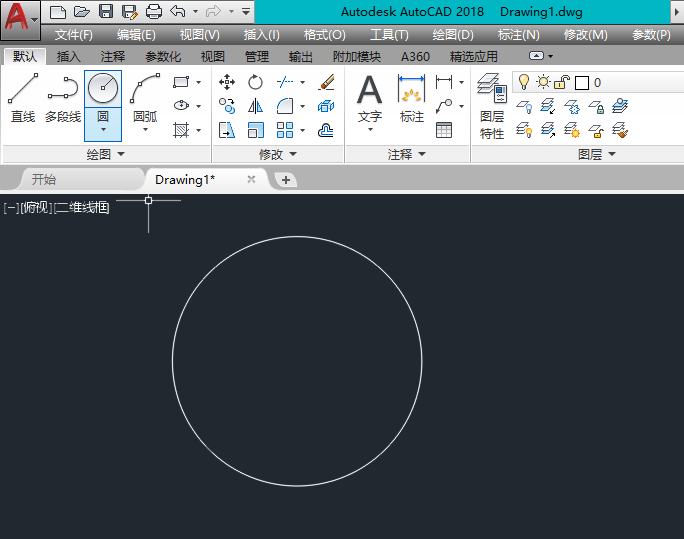Expand the Trim tool dropdown arrow

point(302,82)
